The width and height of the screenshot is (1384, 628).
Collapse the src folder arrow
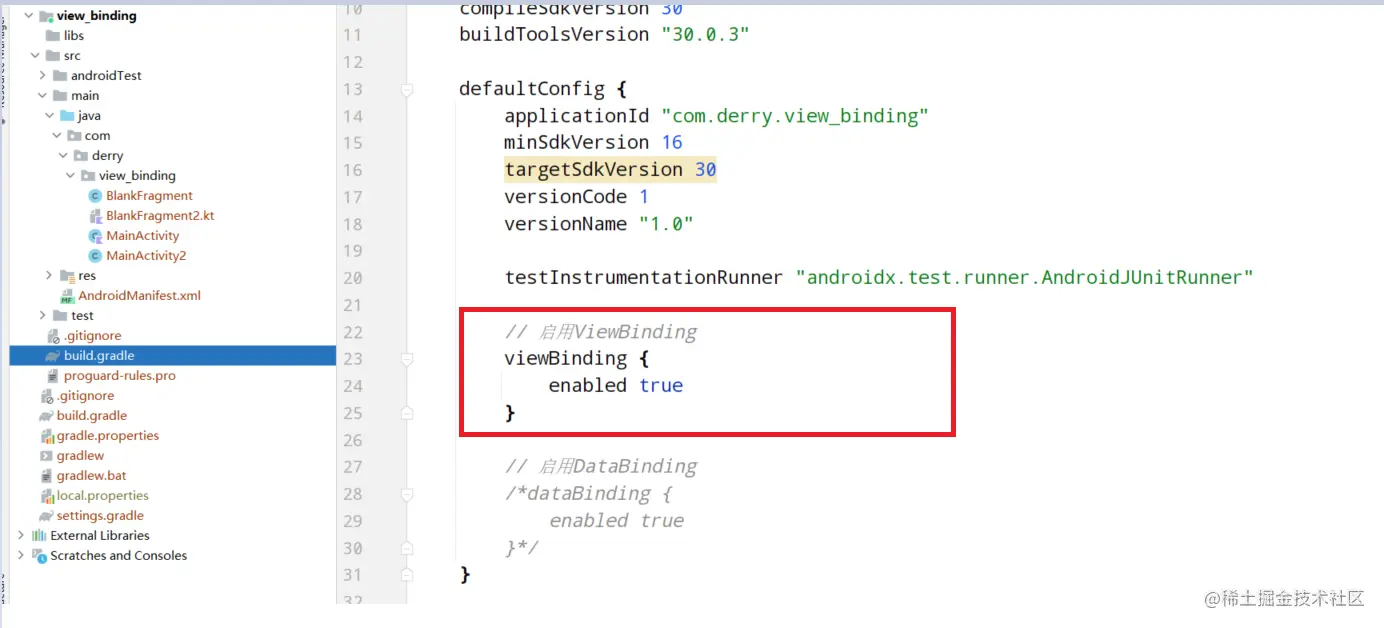tap(35, 56)
